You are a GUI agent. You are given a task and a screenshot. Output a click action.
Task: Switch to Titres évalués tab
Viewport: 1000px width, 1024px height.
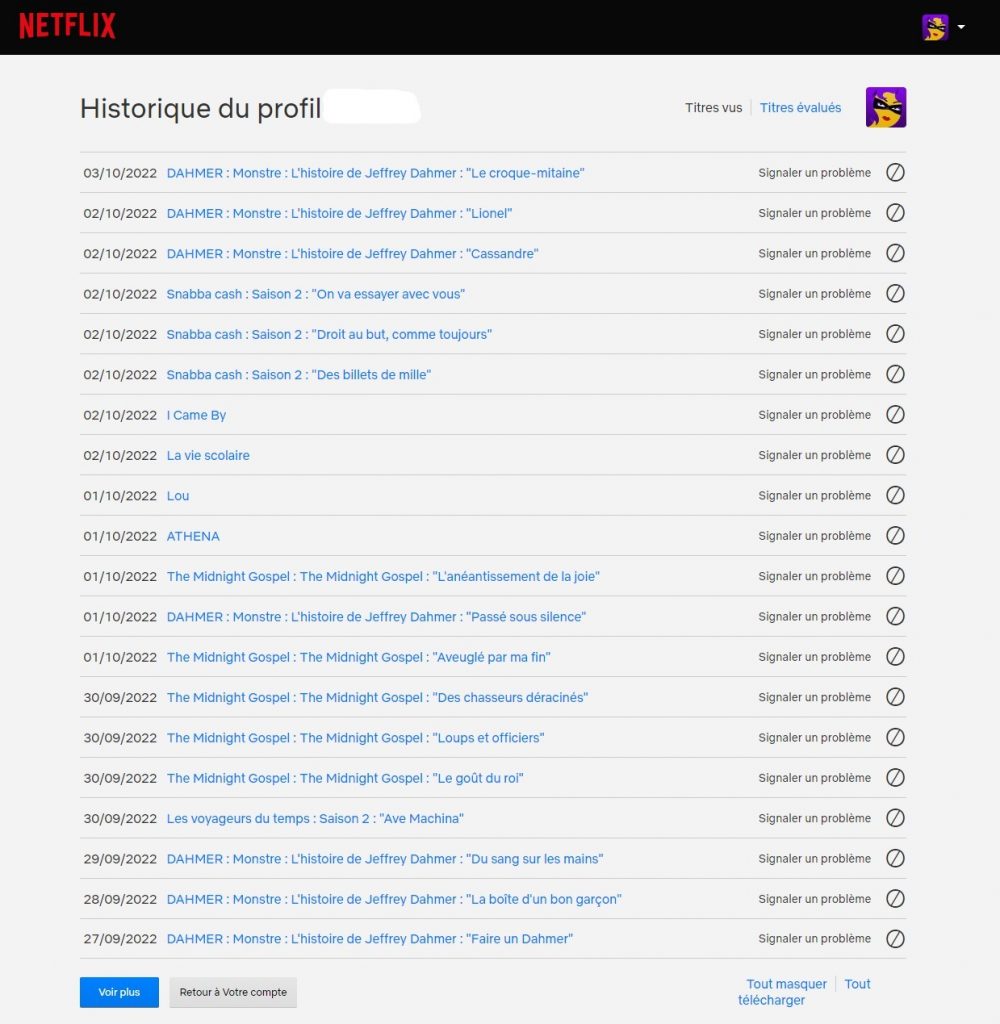(800, 108)
